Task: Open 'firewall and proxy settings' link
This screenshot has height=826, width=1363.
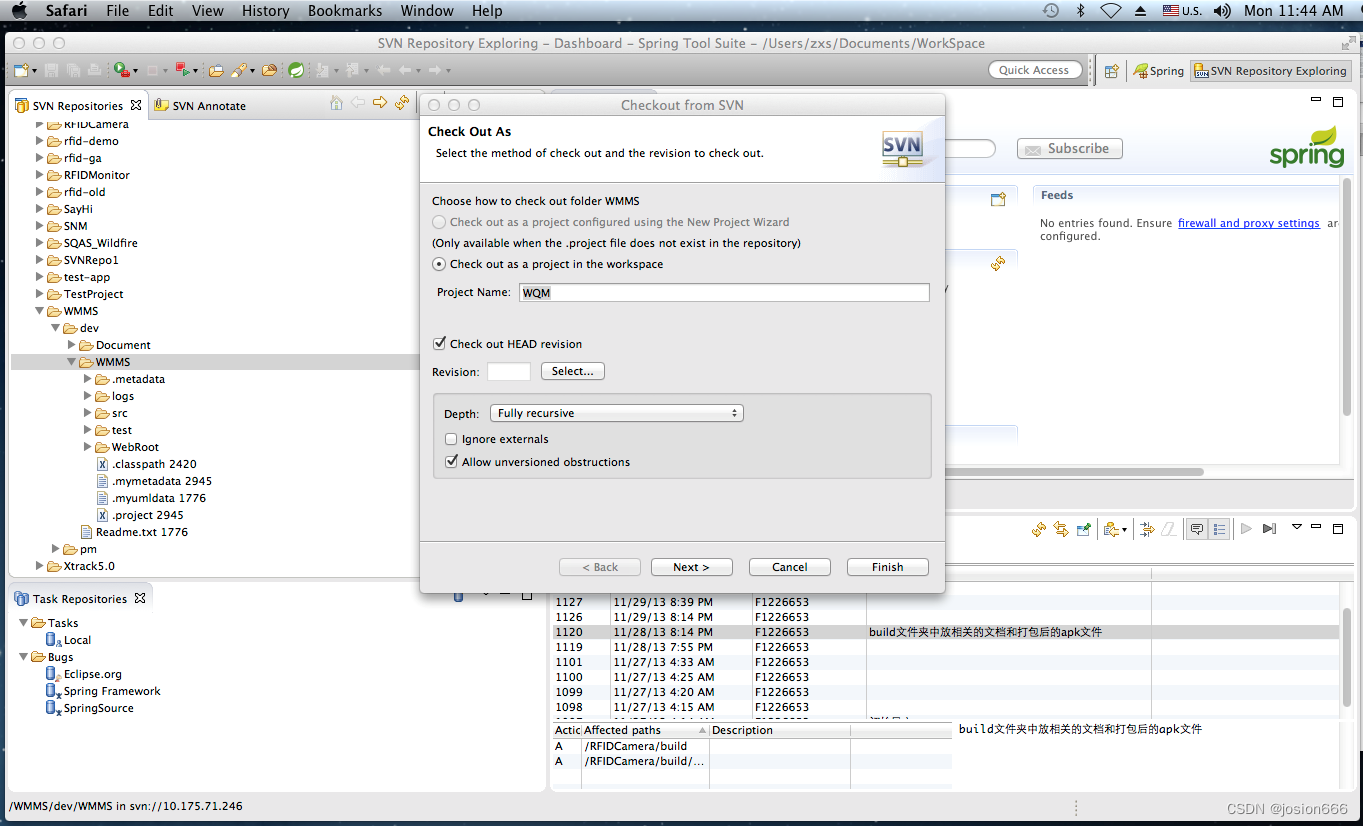Action: [x=1248, y=223]
